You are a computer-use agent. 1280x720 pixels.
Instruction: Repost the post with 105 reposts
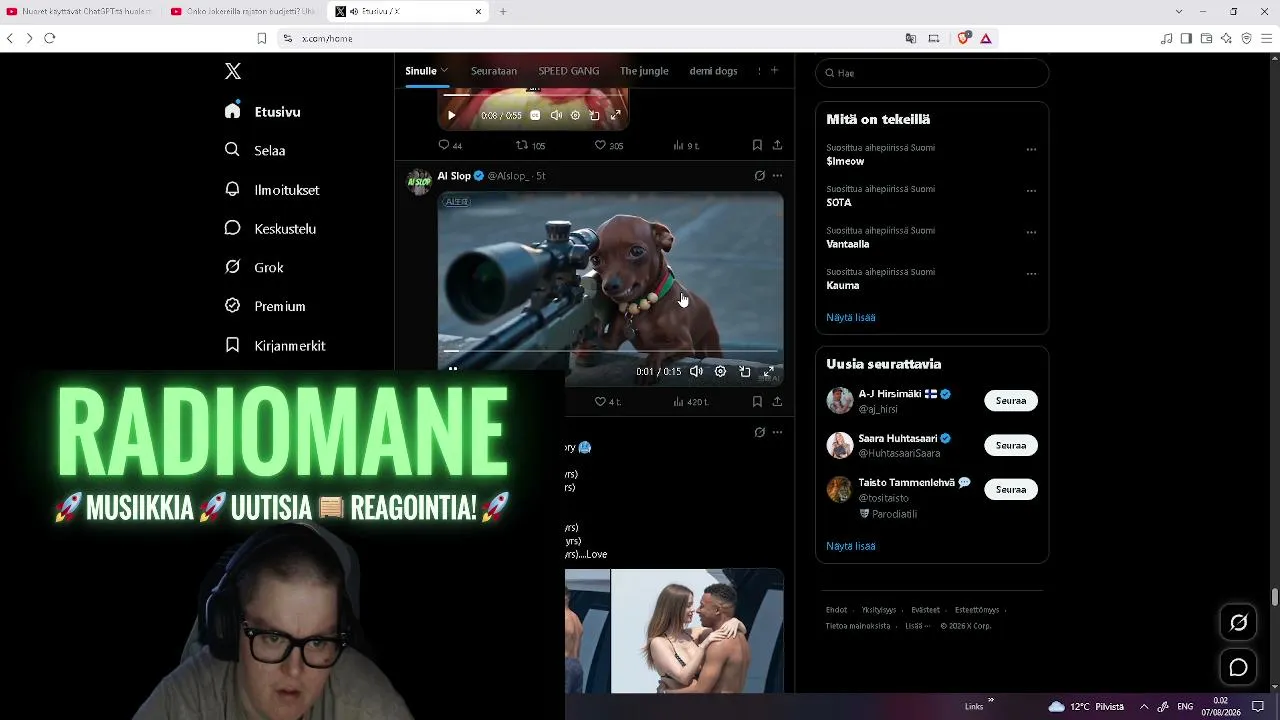point(530,145)
